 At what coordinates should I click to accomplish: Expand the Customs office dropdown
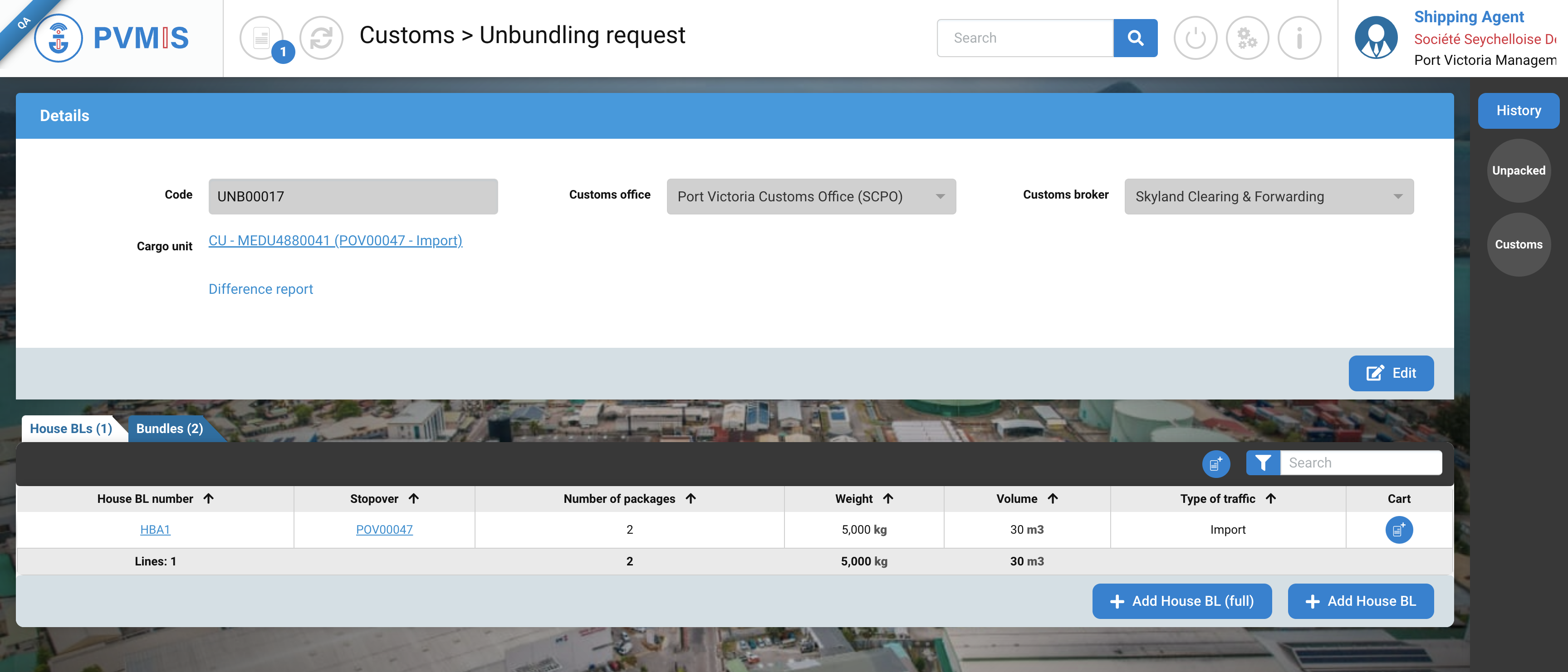(811, 196)
